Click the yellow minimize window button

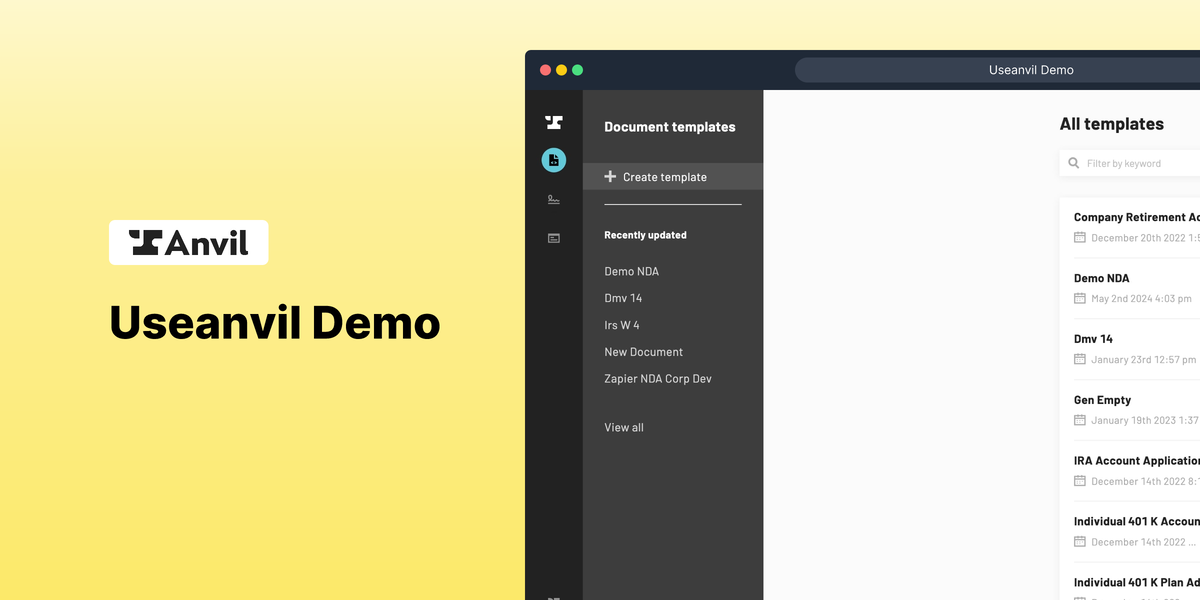561,70
